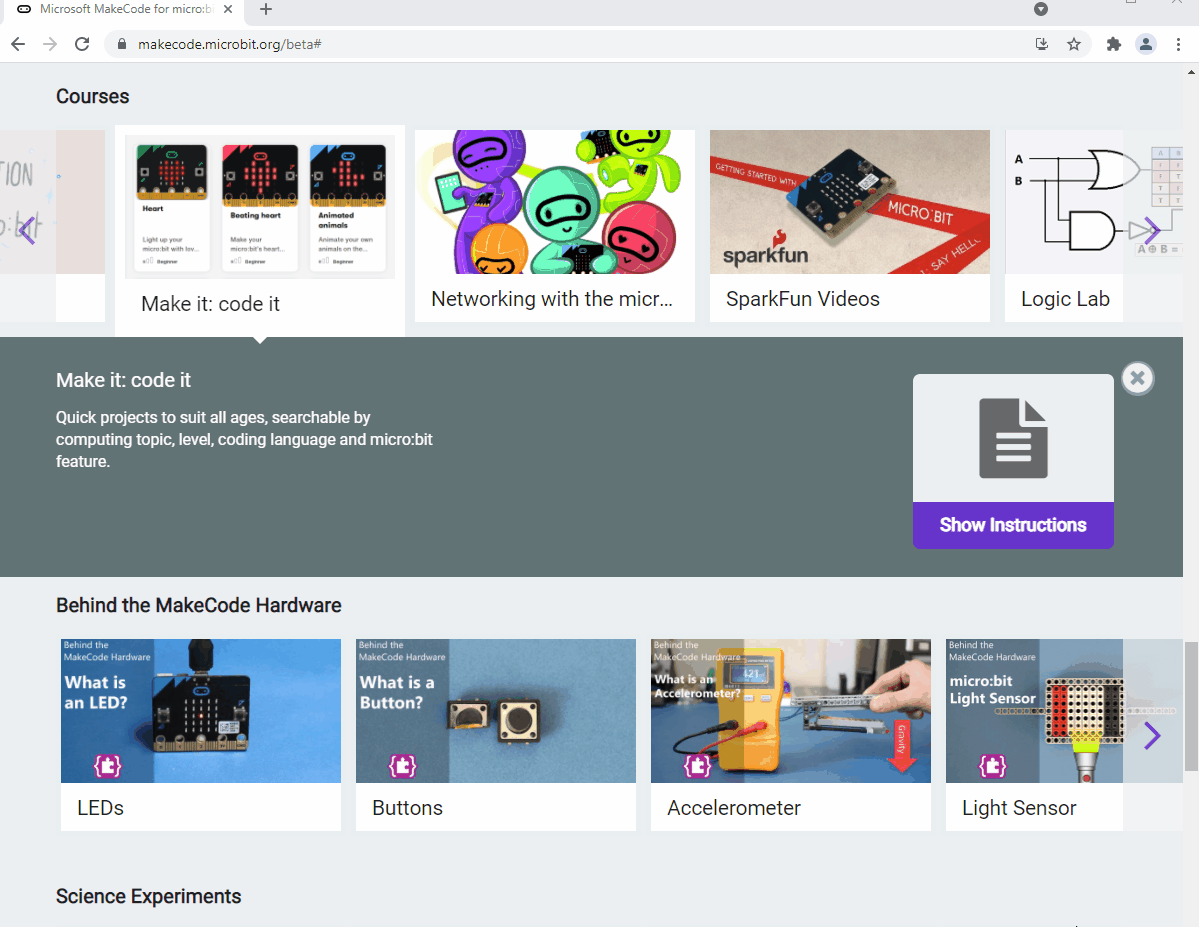Click the MakeCode badge on the Accelerometer video

point(697,766)
